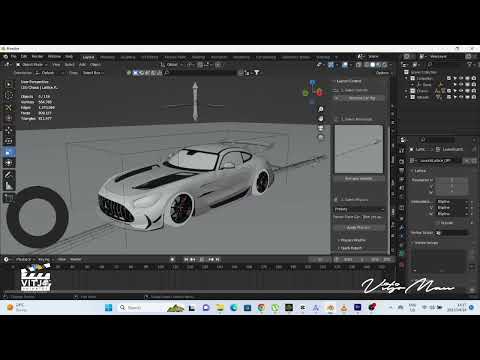Screen dimensions: 480x360
Task: Open the Edit menu
Action: click(24, 56)
